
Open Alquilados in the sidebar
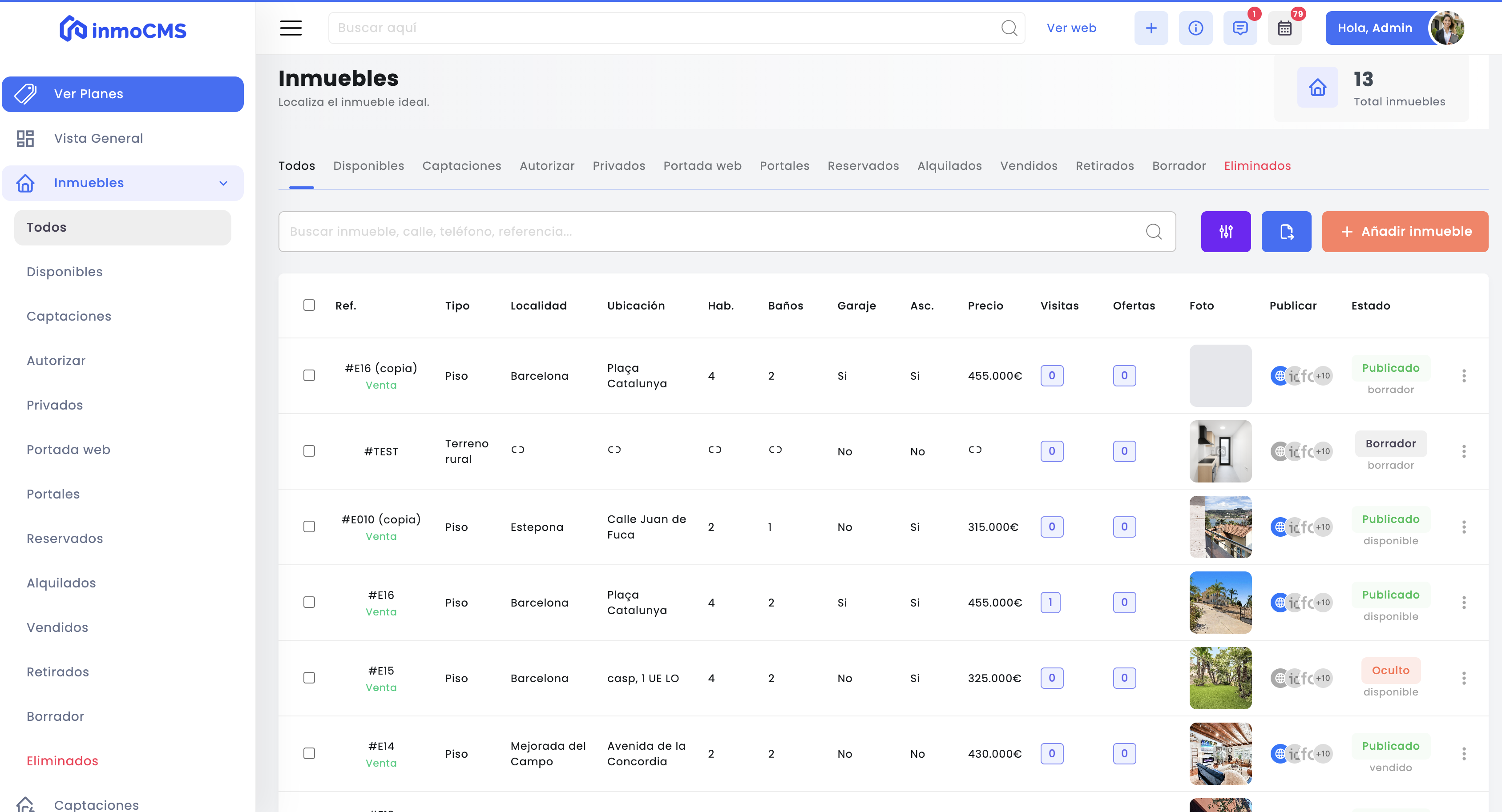click(x=61, y=583)
